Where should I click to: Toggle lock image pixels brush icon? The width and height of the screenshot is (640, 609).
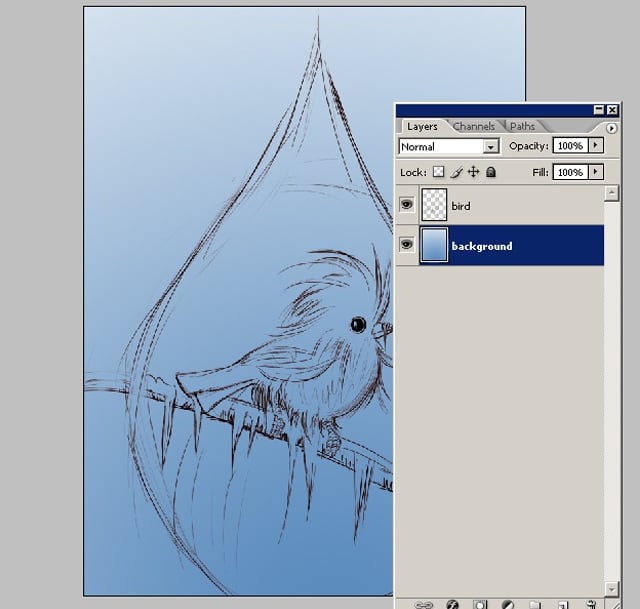tap(456, 172)
